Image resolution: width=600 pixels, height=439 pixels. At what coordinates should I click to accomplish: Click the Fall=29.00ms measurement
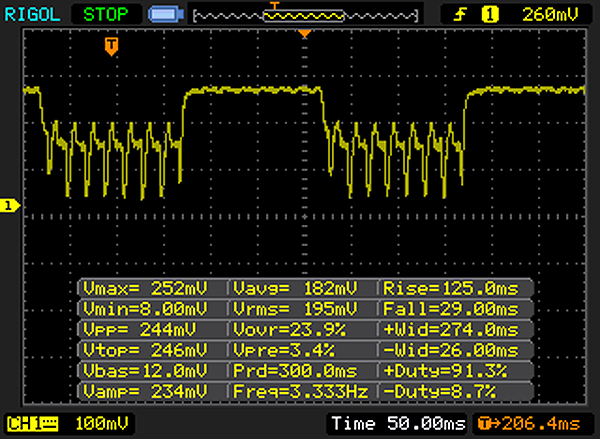pyautogui.click(x=451, y=309)
